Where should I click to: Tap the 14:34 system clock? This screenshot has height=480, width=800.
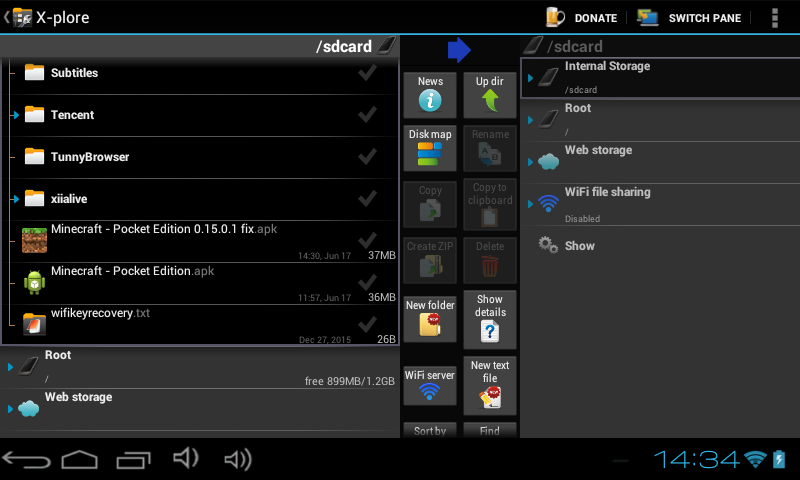(x=697, y=460)
